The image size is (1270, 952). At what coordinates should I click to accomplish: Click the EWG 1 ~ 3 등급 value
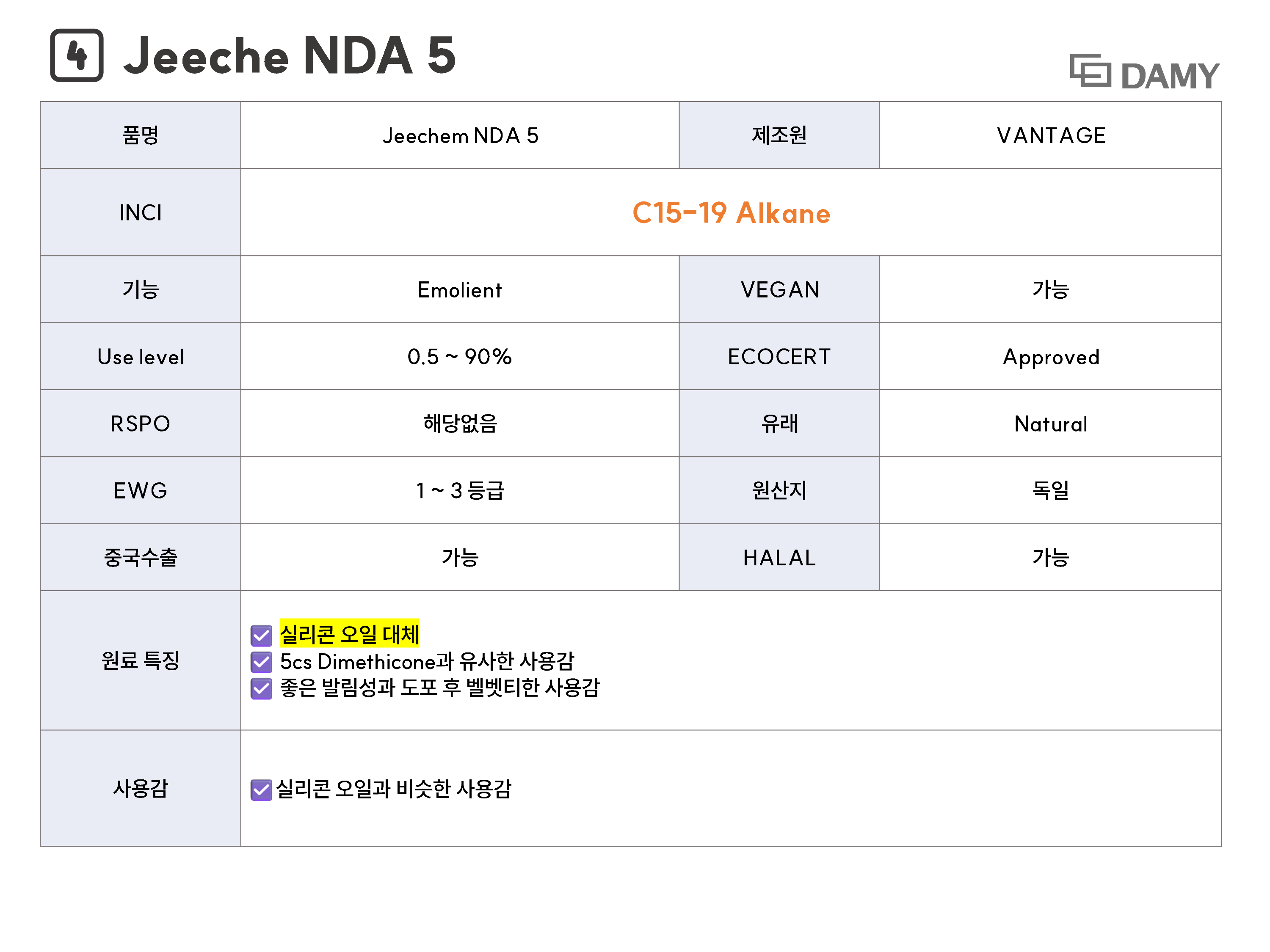(x=459, y=491)
